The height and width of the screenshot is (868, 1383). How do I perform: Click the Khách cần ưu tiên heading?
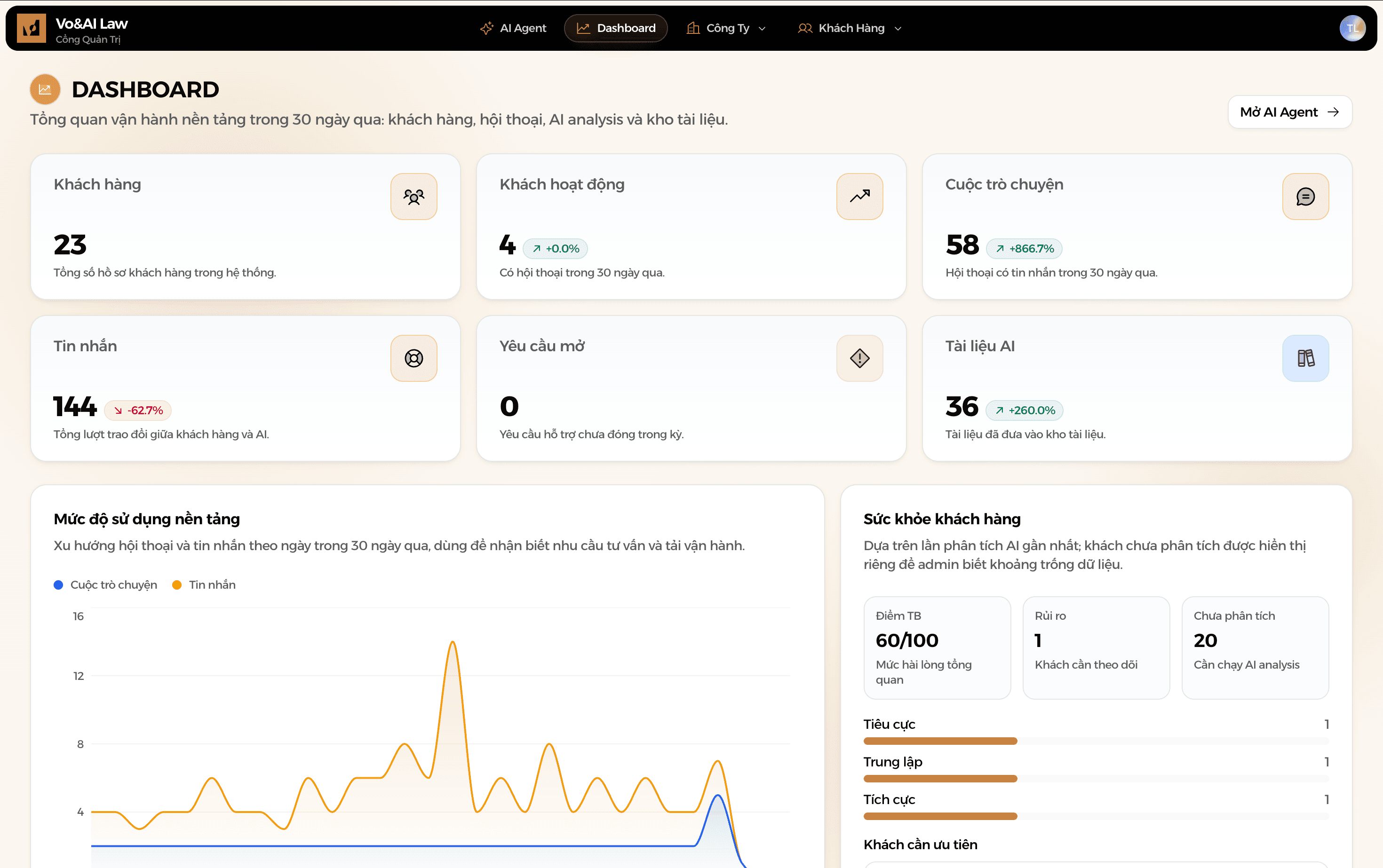[x=920, y=844]
